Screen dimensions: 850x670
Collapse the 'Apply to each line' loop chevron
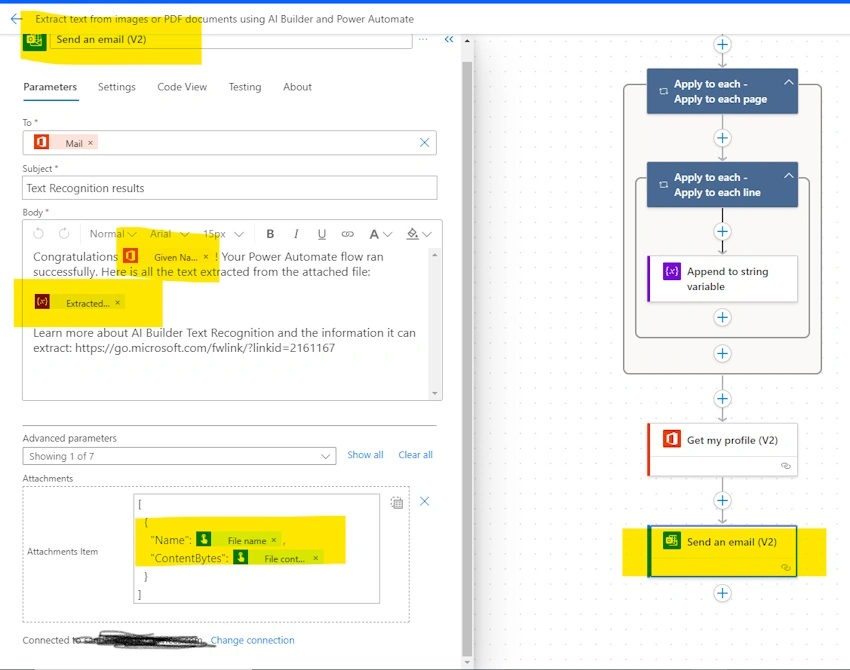coord(789,176)
